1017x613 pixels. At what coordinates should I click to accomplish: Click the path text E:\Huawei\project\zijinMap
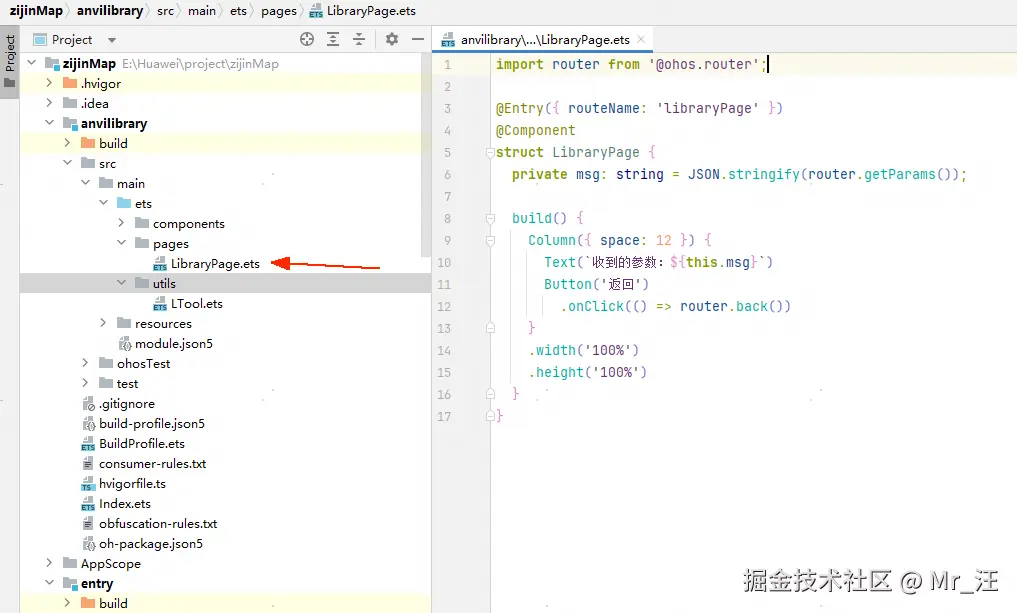click(x=200, y=64)
